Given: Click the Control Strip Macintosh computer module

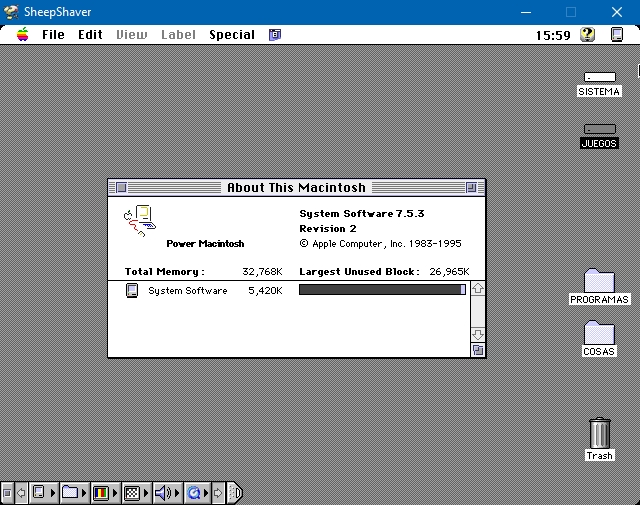Looking at the screenshot, I should coord(39,493).
